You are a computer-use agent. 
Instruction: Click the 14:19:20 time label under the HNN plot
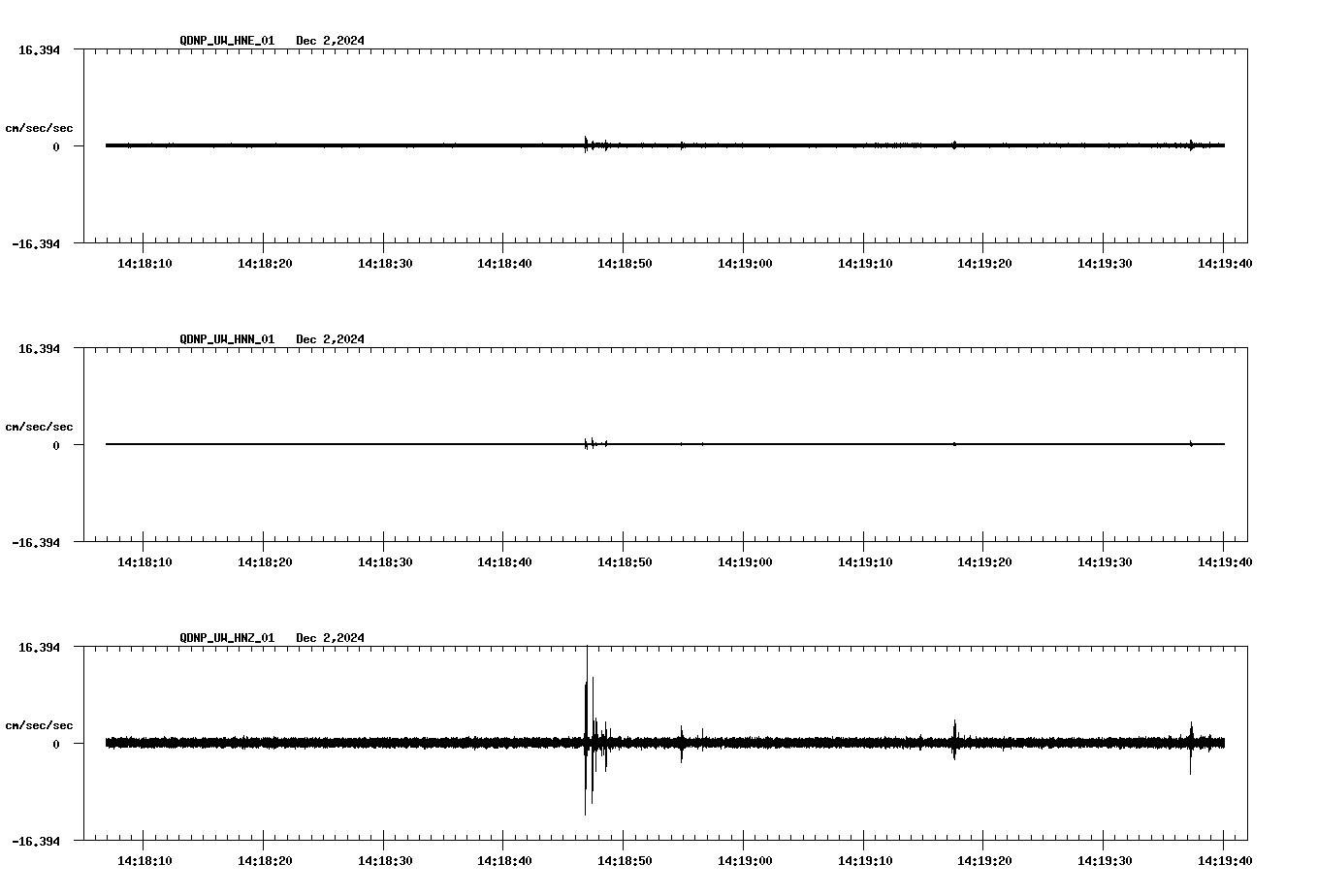(983, 561)
